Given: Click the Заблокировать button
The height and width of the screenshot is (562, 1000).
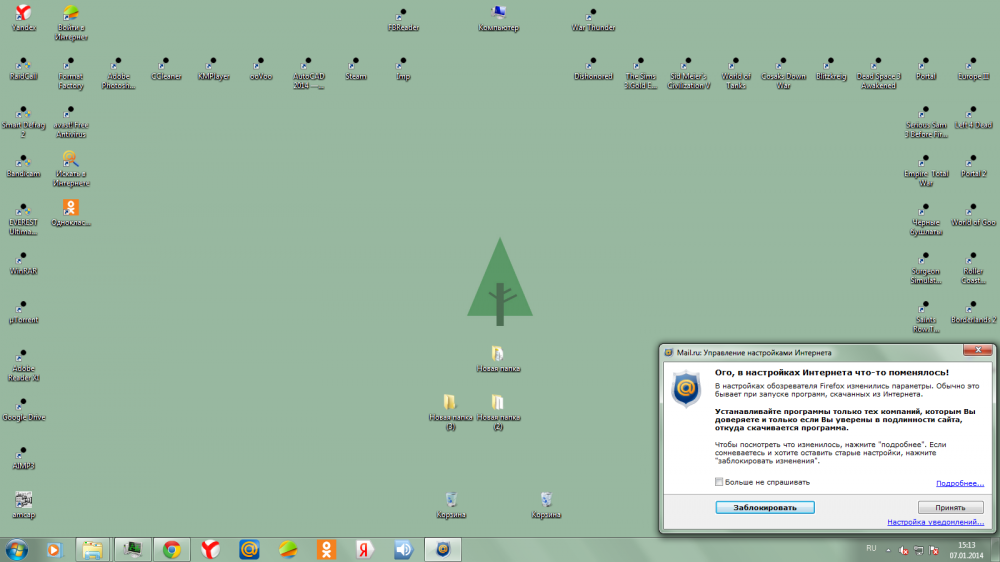Looking at the screenshot, I should 765,507.
